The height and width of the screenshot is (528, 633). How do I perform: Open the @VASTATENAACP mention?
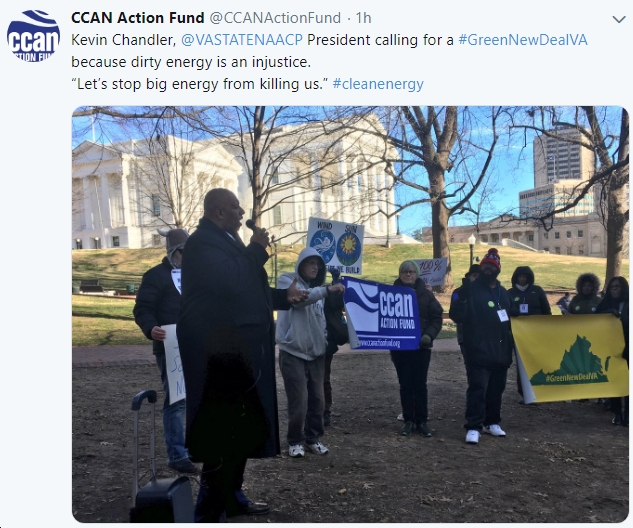click(x=242, y=40)
